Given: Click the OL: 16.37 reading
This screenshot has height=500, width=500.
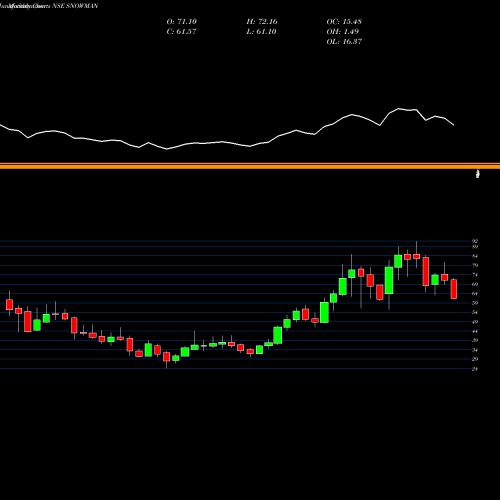Looking at the screenshot, I should (x=344, y=42).
